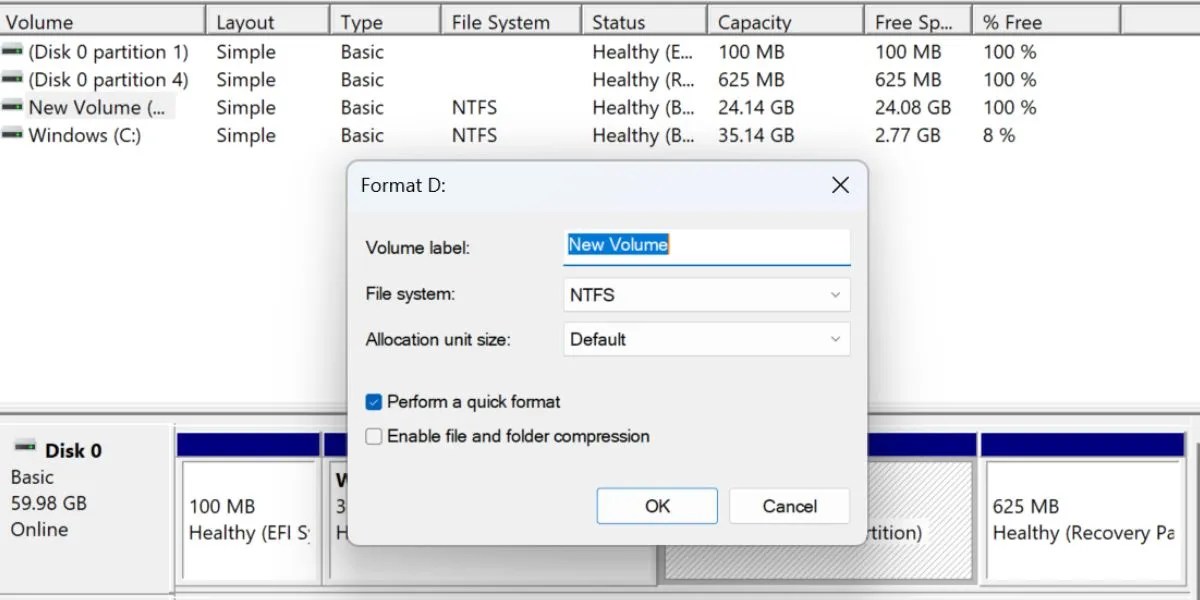The image size is (1200, 600).
Task: Enable file and folder compression
Action: [x=373, y=436]
